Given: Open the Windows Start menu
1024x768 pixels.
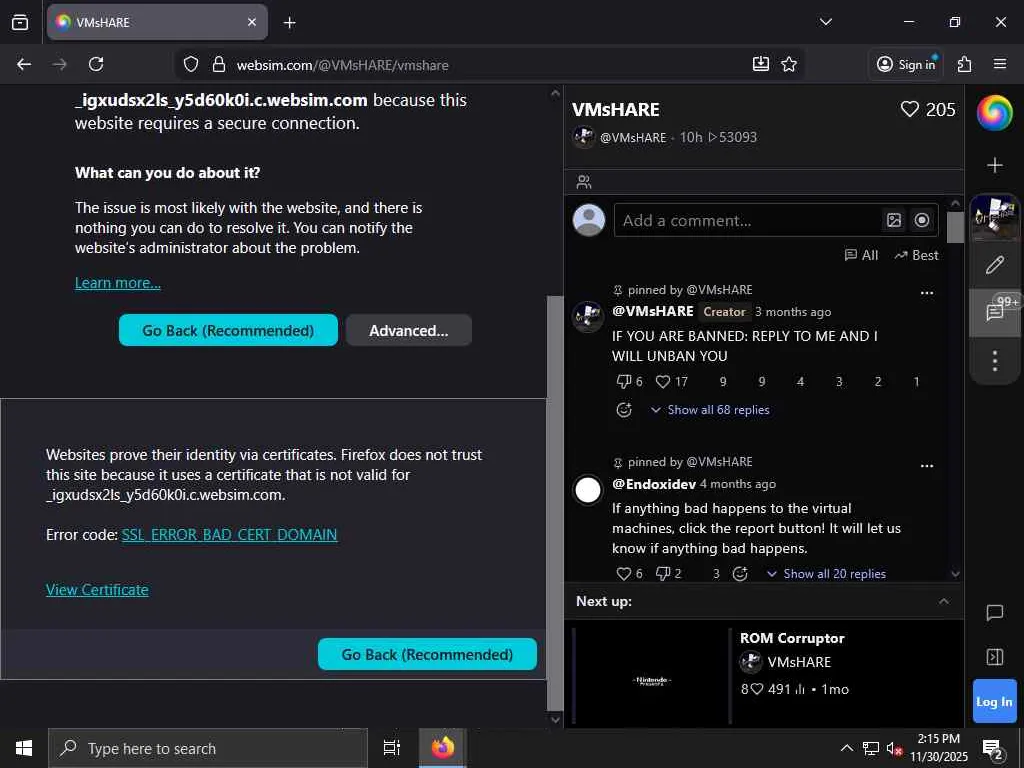Looking at the screenshot, I should point(24,748).
